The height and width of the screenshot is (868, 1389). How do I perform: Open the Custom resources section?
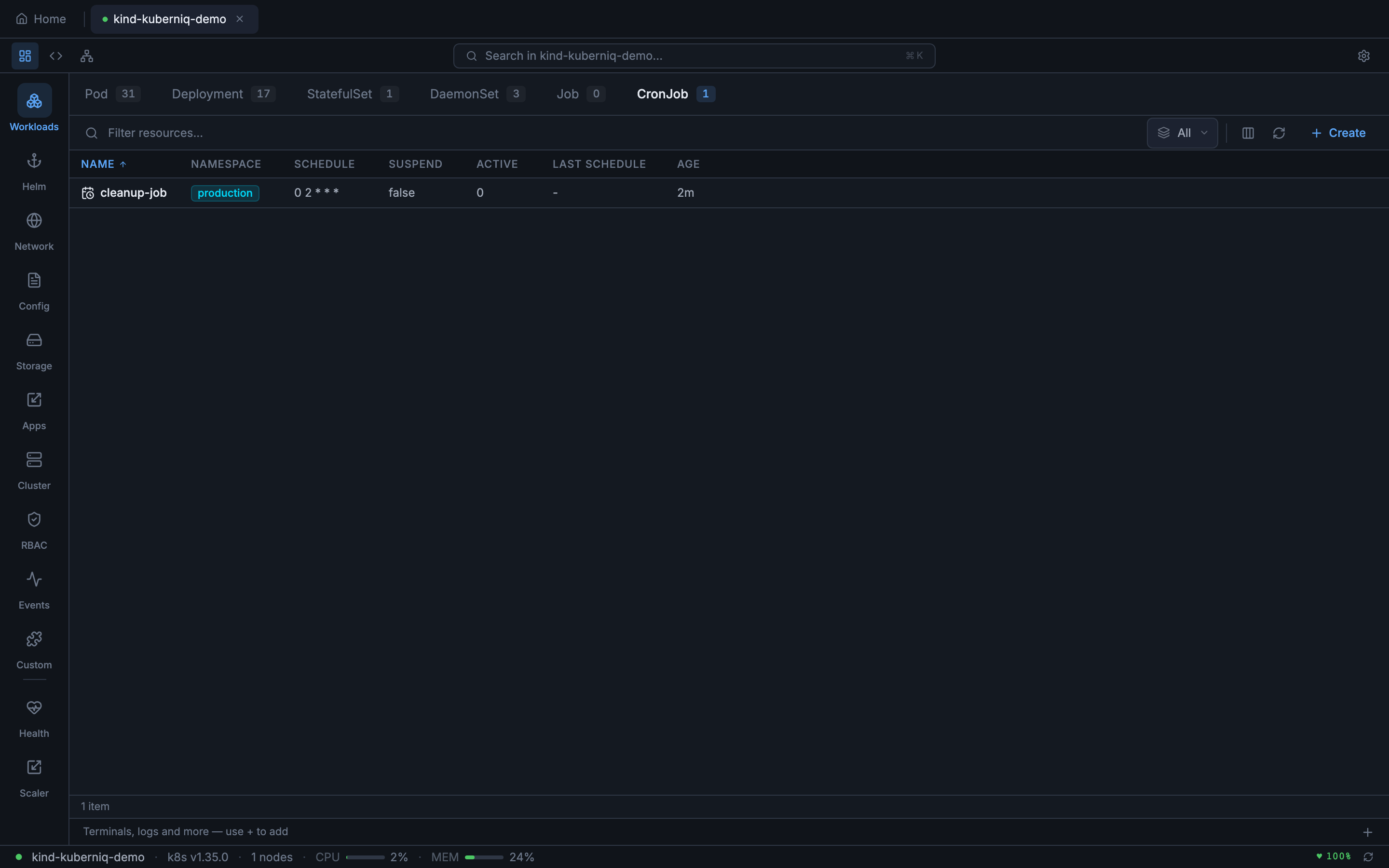click(x=34, y=649)
